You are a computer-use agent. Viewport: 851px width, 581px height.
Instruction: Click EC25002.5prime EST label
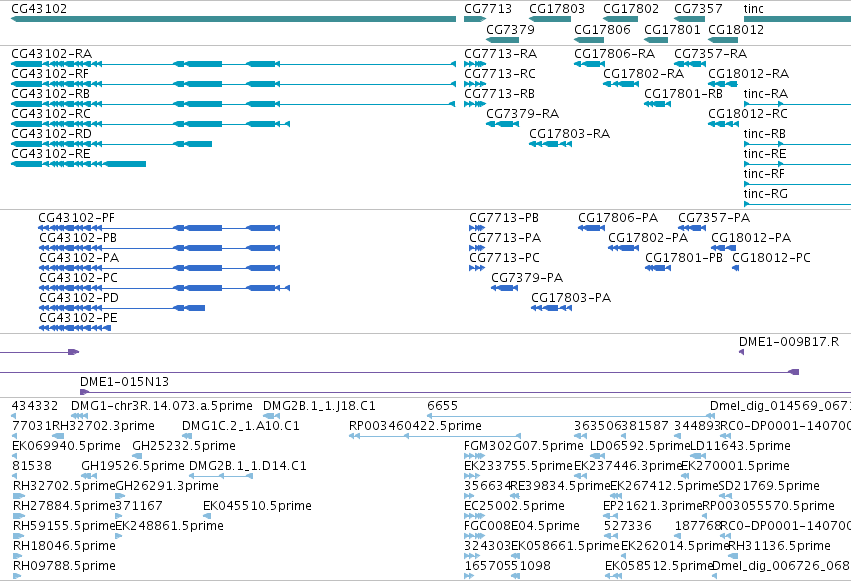click(x=515, y=506)
